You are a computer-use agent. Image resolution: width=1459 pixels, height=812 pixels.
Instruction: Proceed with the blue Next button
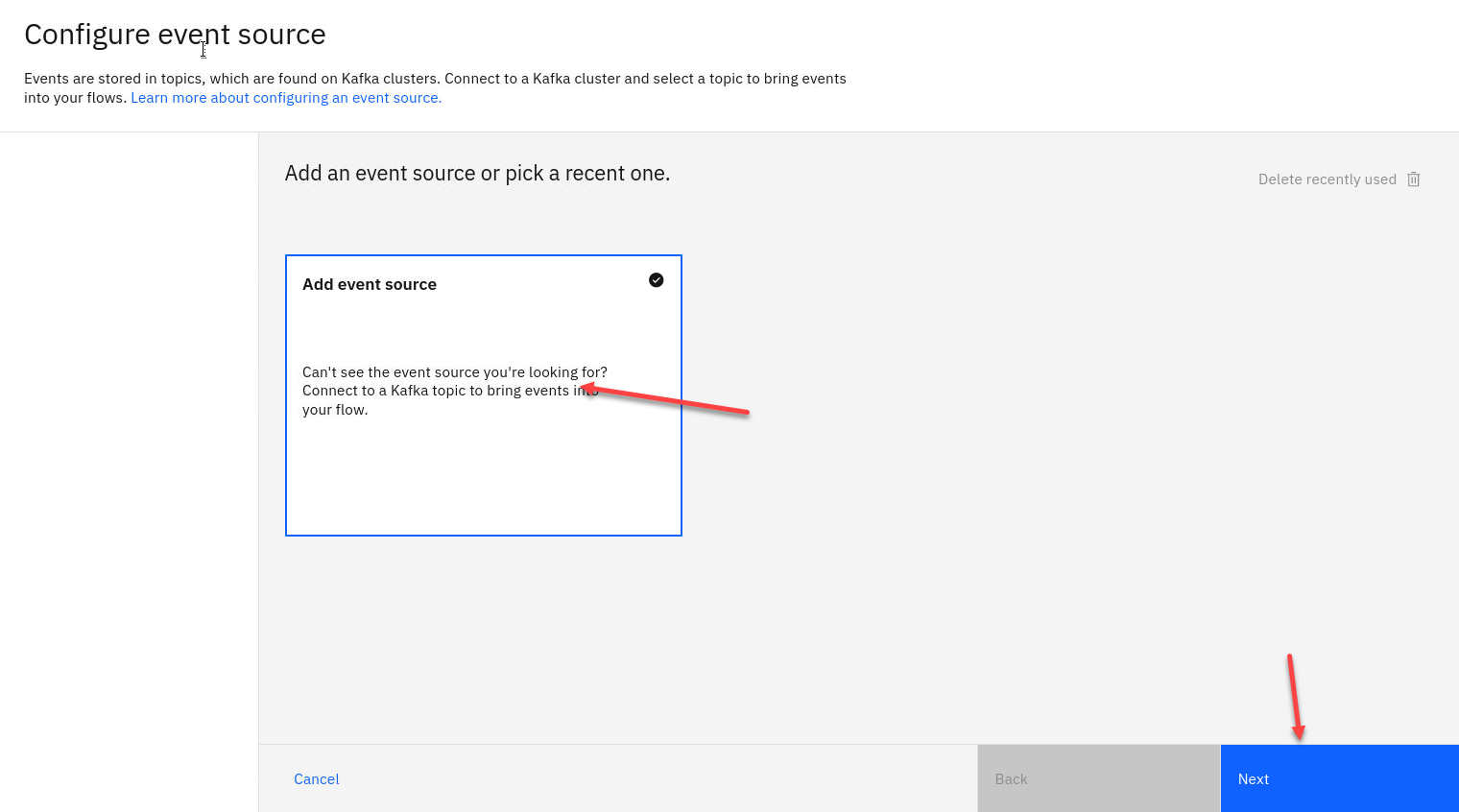tap(1339, 778)
